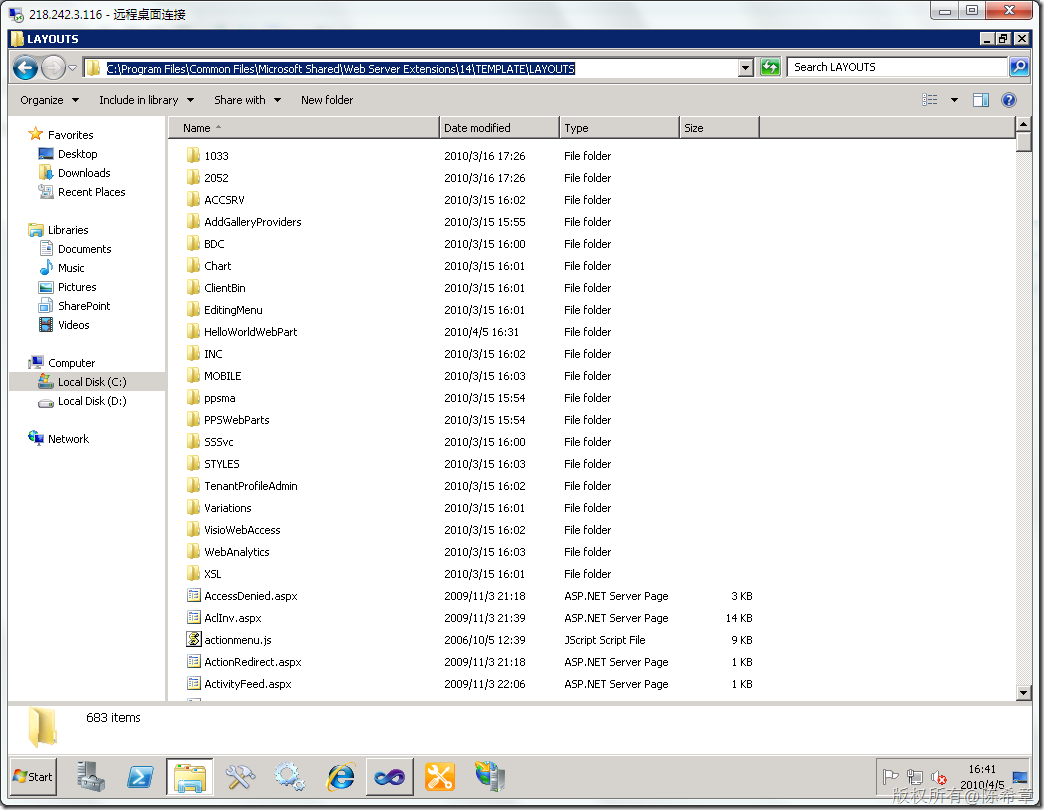Open the Start menu
Image resolution: width=1044 pixels, height=810 pixels.
point(33,777)
